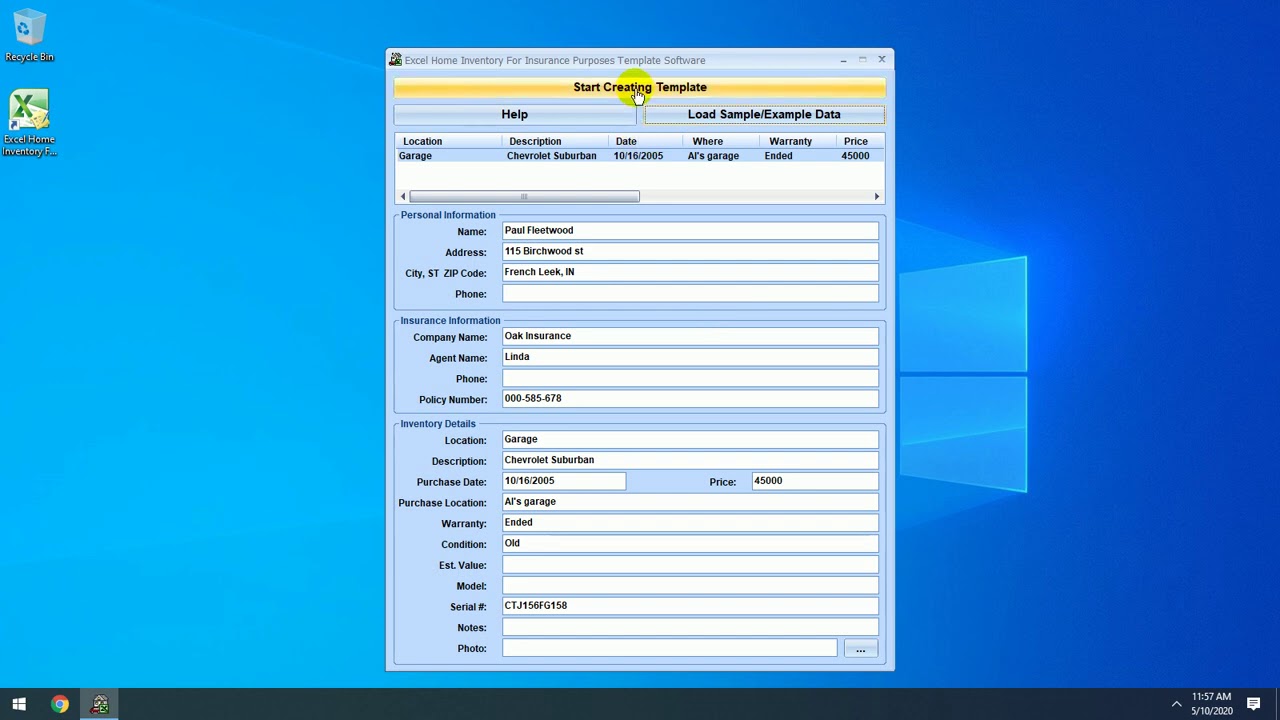
Task: Click Load Sample/Example Data button
Action: pyautogui.click(x=764, y=114)
